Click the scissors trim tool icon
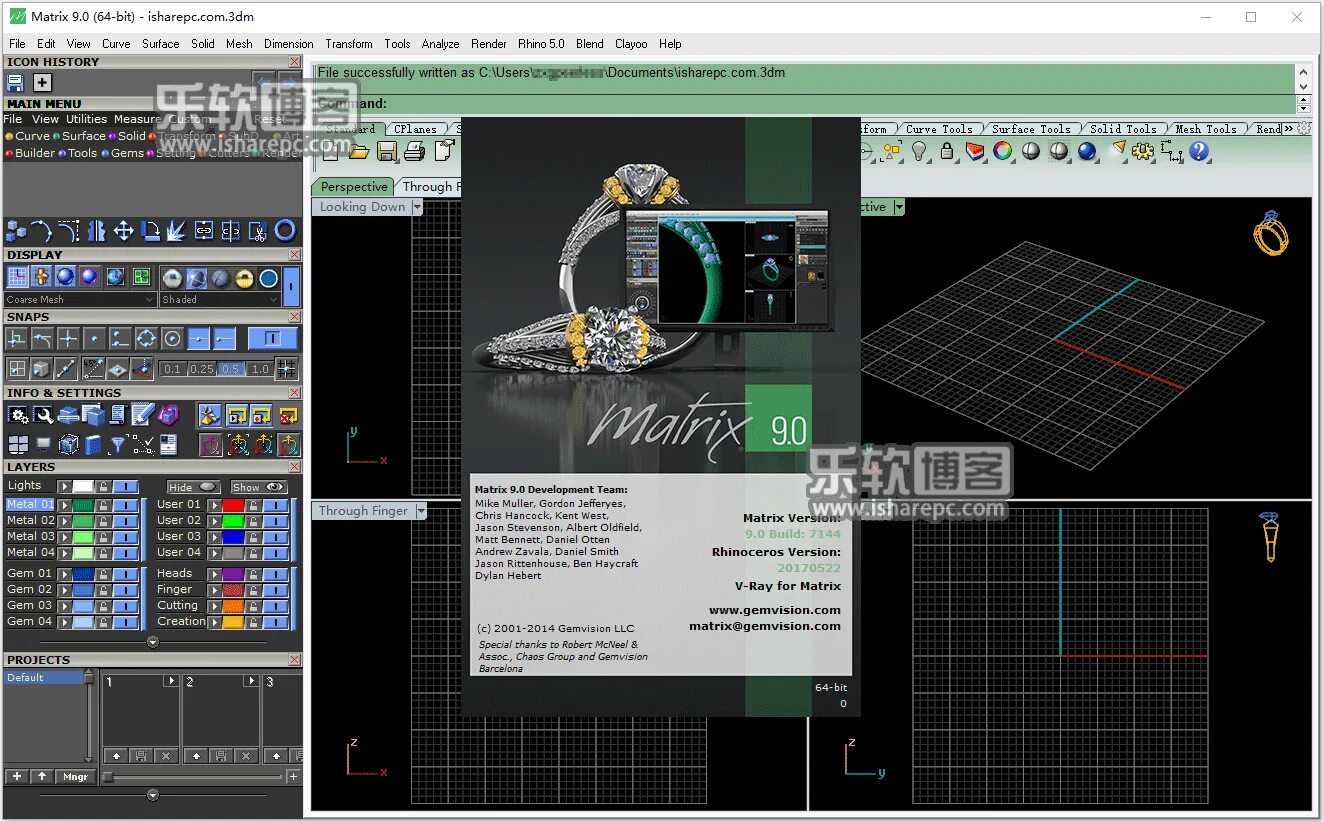Image resolution: width=1324 pixels, height=822 pixels. pyautogui.click(x=258, y=231)
